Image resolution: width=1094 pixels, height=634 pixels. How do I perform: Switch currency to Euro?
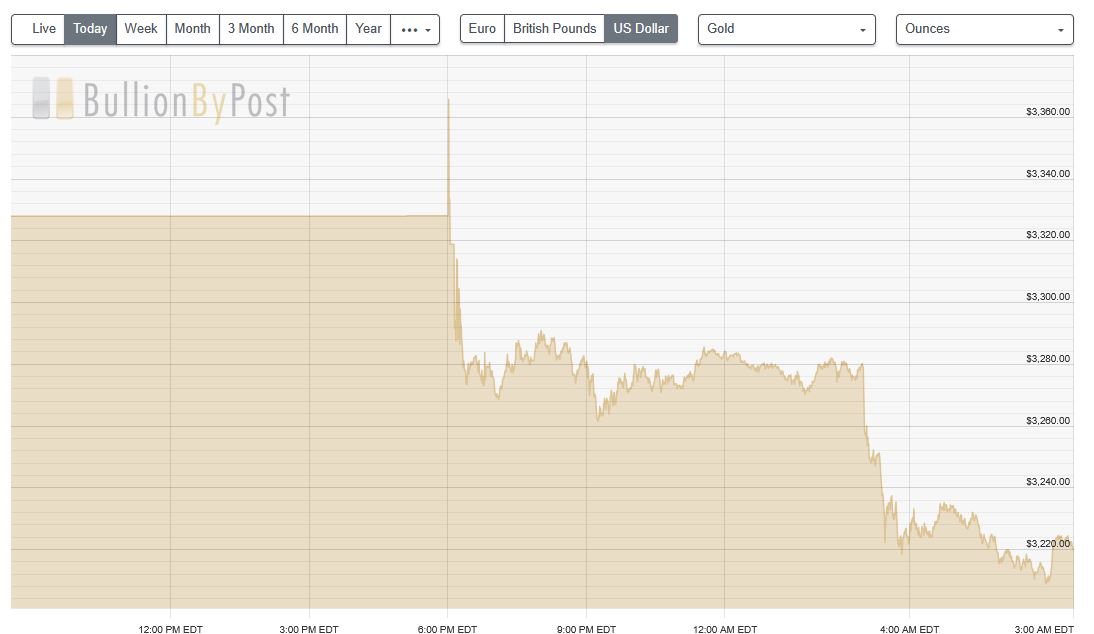(482, 29)
